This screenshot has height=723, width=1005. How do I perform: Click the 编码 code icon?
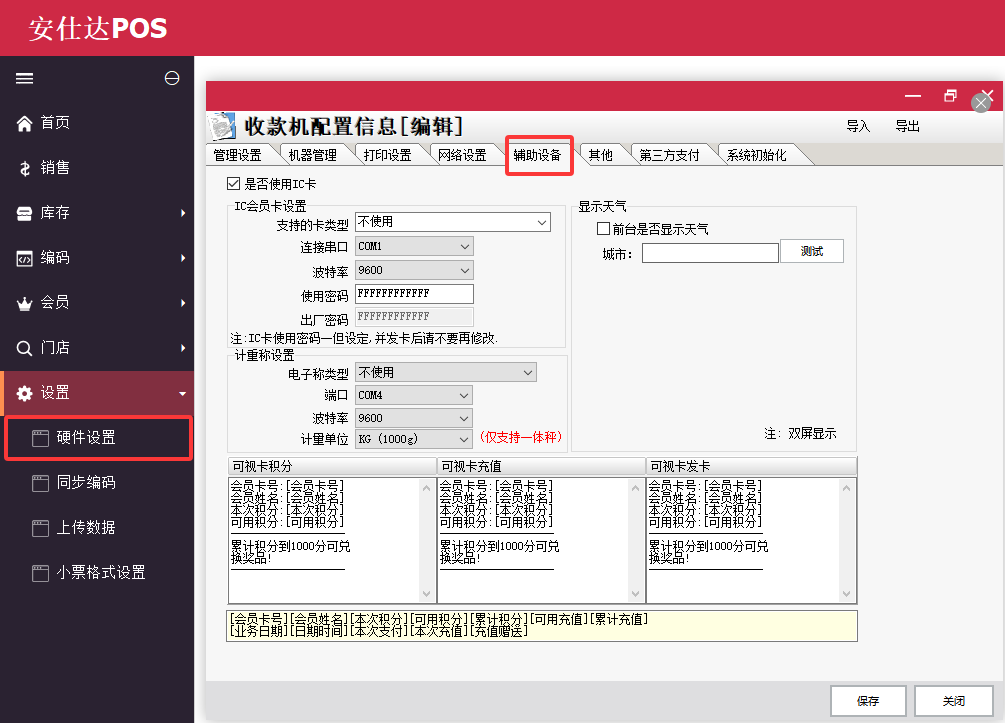coord(24,259)
